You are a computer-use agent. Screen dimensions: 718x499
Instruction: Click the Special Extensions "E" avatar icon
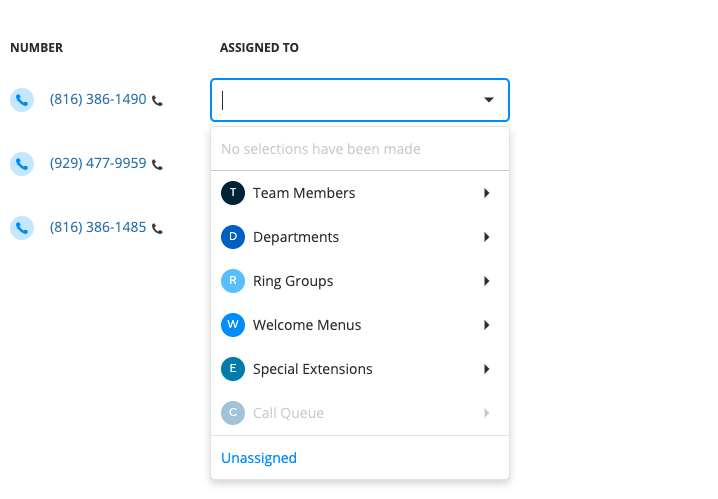click(233, 369)
